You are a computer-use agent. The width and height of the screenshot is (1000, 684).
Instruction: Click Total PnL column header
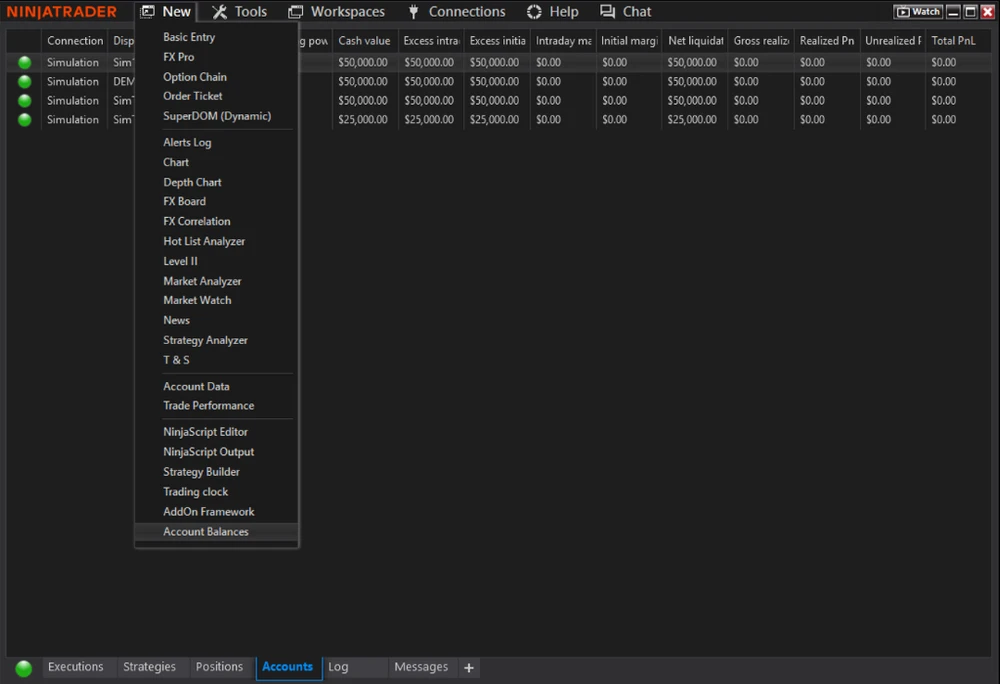click(x=959, y=41)
